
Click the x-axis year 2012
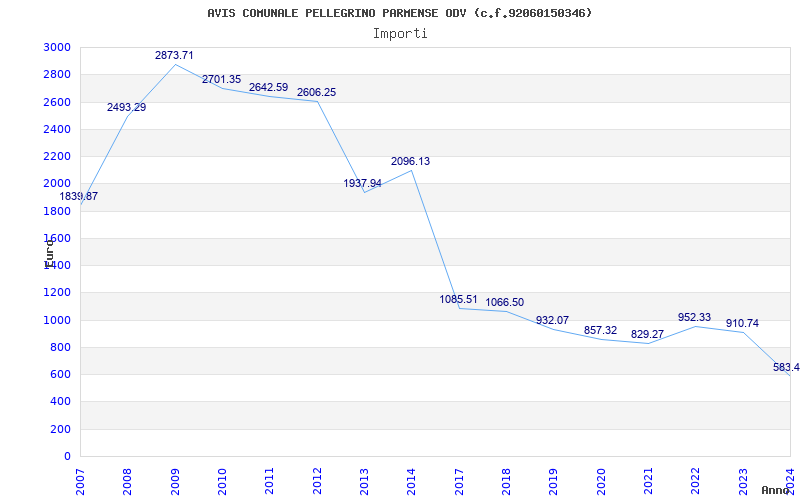[317, 482]
